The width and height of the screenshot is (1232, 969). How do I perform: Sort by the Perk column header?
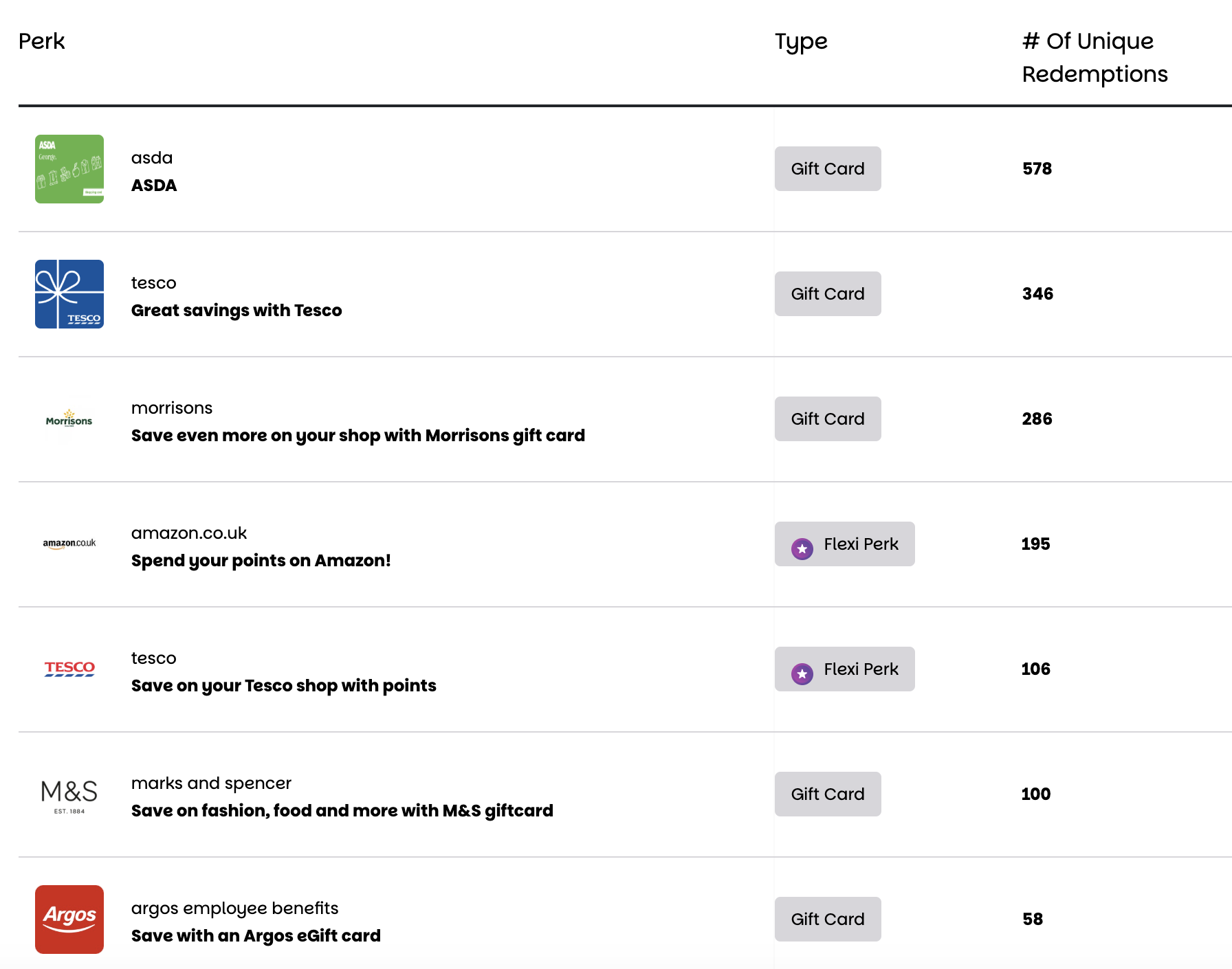tap(42, 41)
